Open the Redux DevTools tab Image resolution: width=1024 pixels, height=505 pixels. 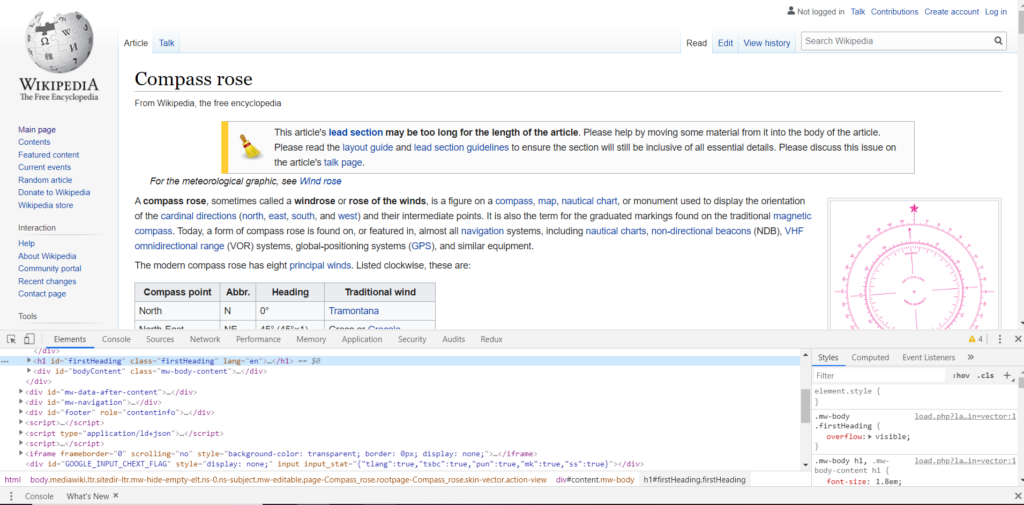pyautogui.click(x=491, y=339)
